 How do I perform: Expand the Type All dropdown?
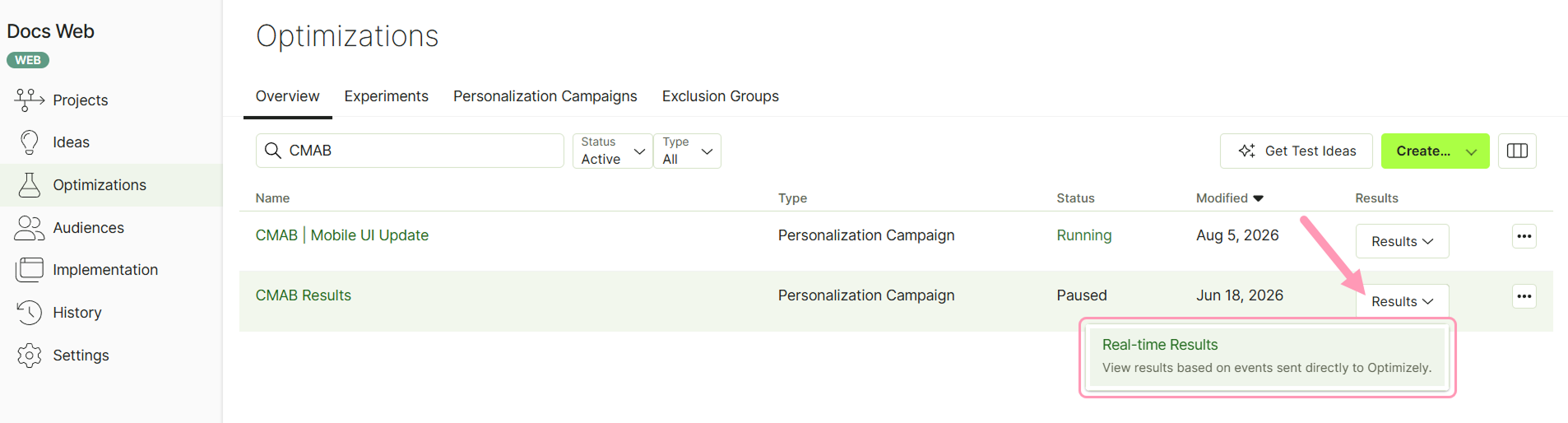coord(688,151)
